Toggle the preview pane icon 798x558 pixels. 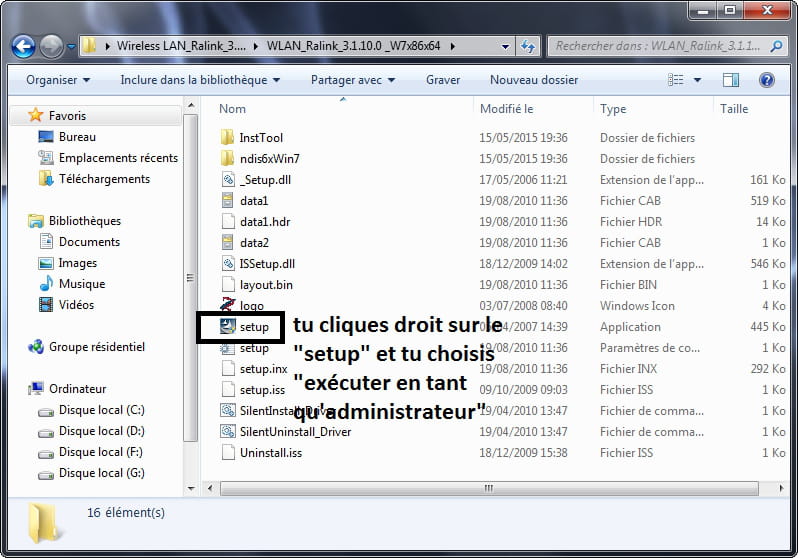(x=731, y=80)
